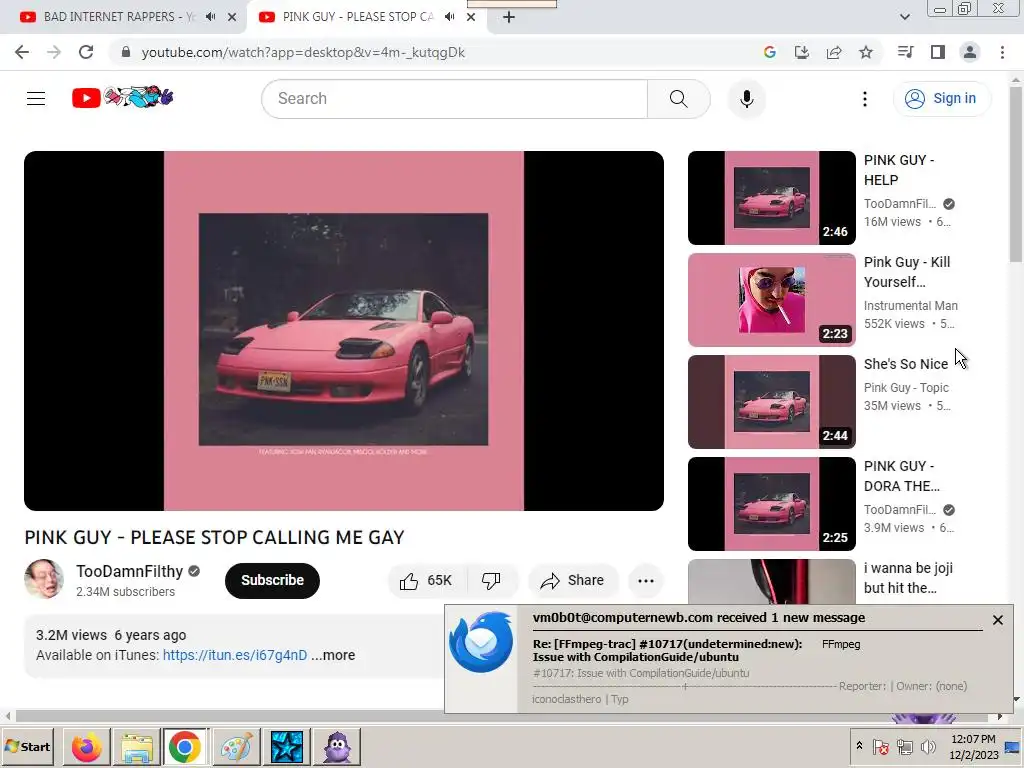Open a new tab with the plus button
This screenshot has width=1024, height=768.
pyautogui.click(x=509, y=18)
